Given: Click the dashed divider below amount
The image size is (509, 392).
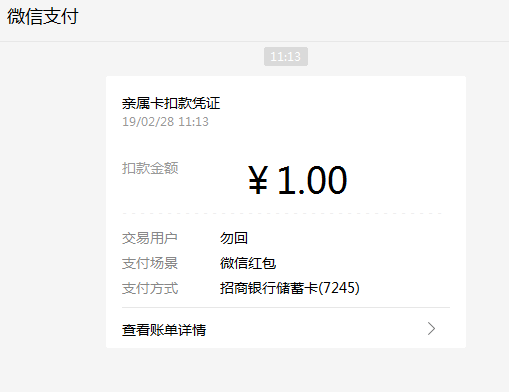Looking at the screenshot, I should coord(282,213).
